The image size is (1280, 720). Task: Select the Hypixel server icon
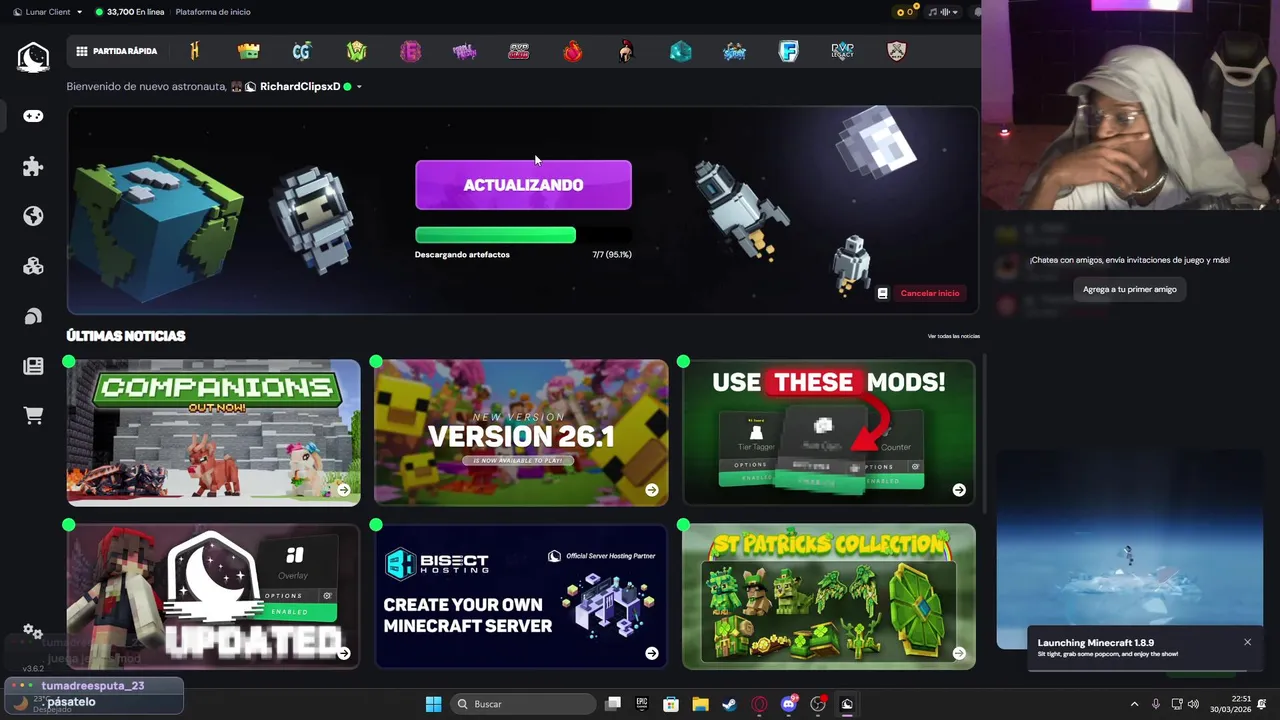tap(195, 51)
